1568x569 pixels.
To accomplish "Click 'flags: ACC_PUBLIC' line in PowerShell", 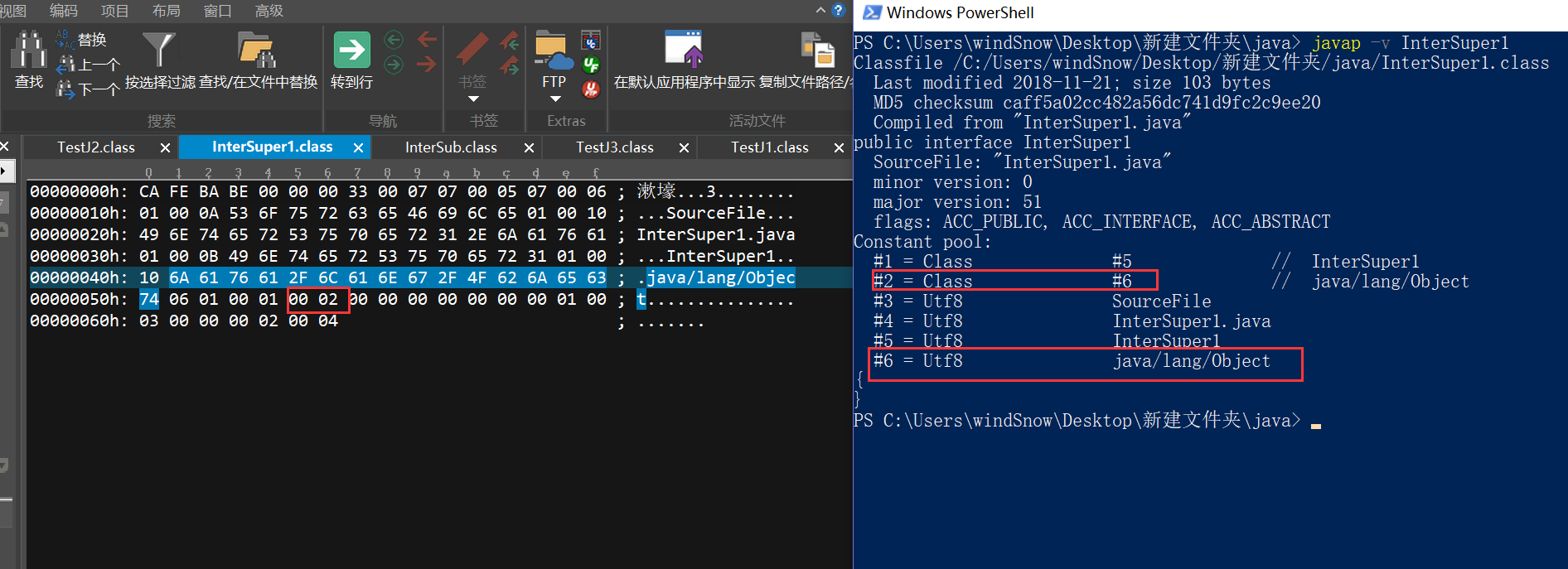I will (x=1101, y=222).
